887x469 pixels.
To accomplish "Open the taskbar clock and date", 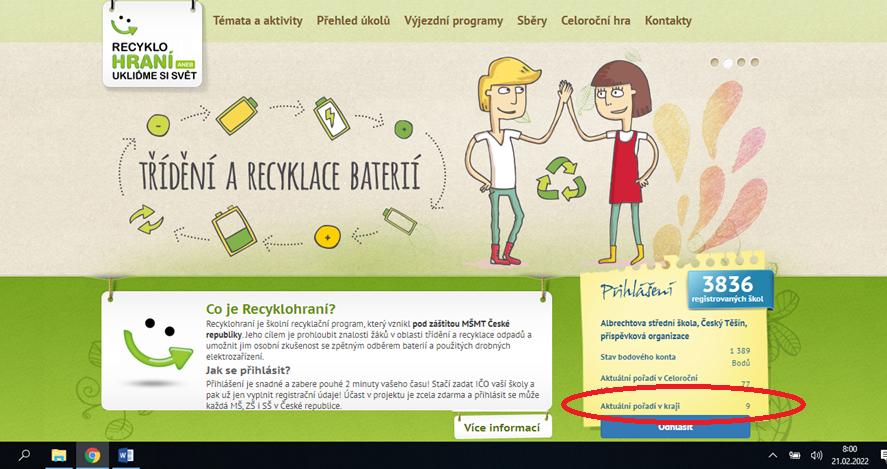I will 849,455.
